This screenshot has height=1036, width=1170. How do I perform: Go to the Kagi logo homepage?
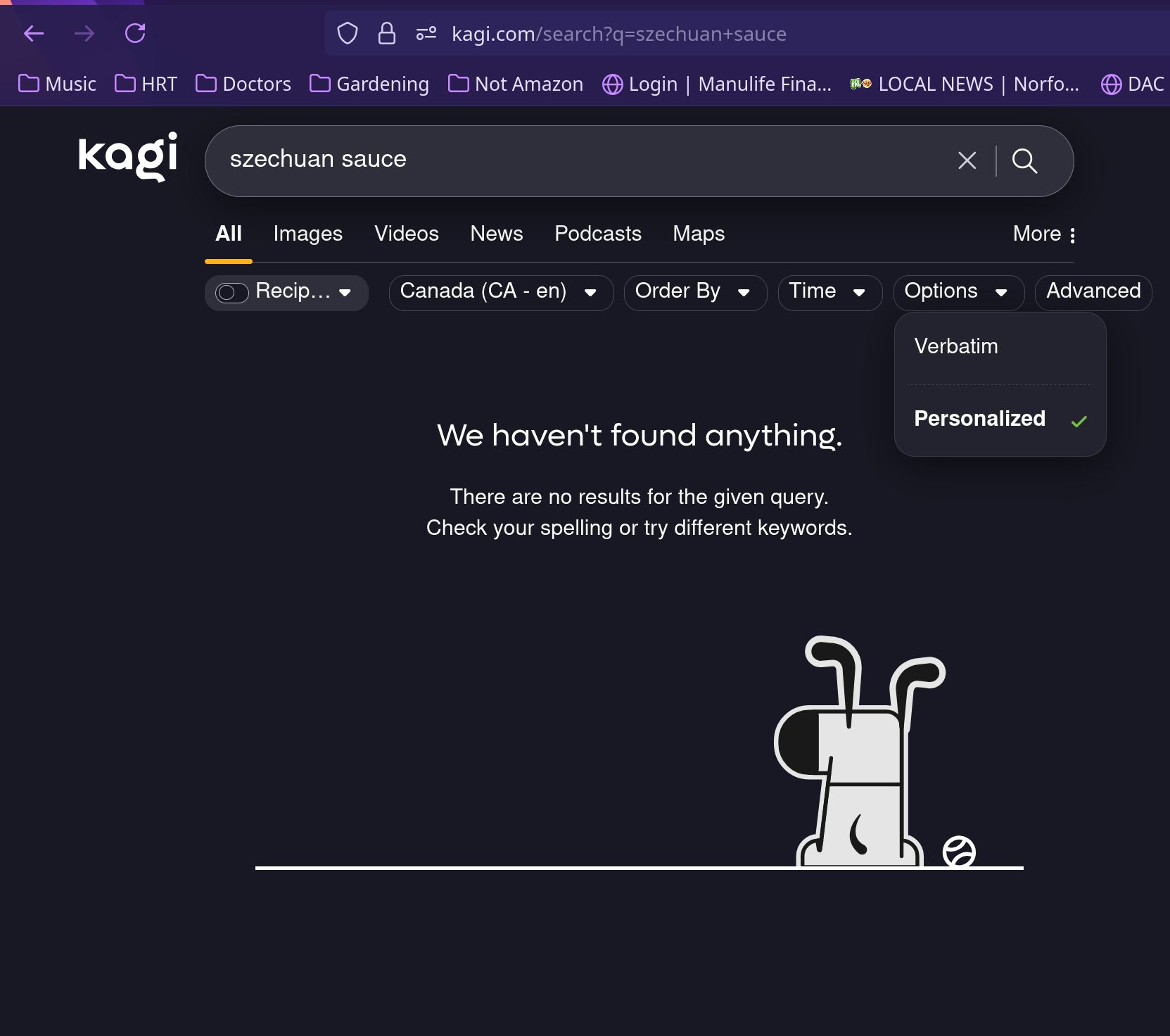(127, 156)
